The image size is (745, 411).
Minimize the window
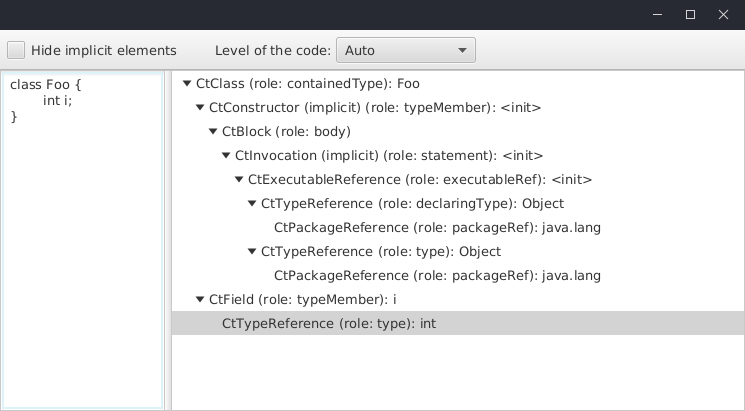coord(657,15)
